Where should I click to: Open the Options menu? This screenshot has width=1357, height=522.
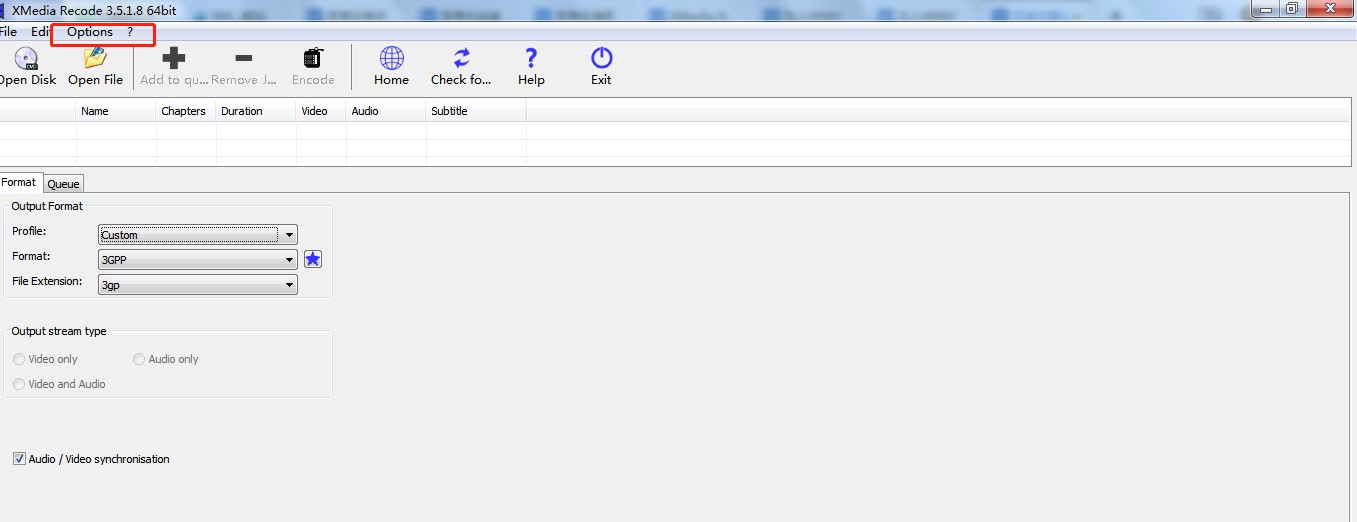(x=90, y=32)
